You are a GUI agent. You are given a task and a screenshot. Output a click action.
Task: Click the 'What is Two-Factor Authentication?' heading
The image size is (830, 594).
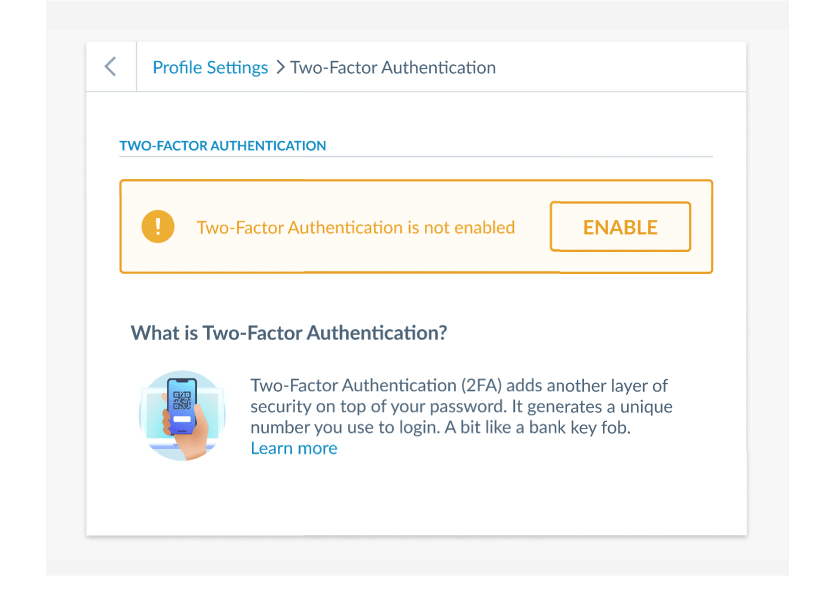289,333
